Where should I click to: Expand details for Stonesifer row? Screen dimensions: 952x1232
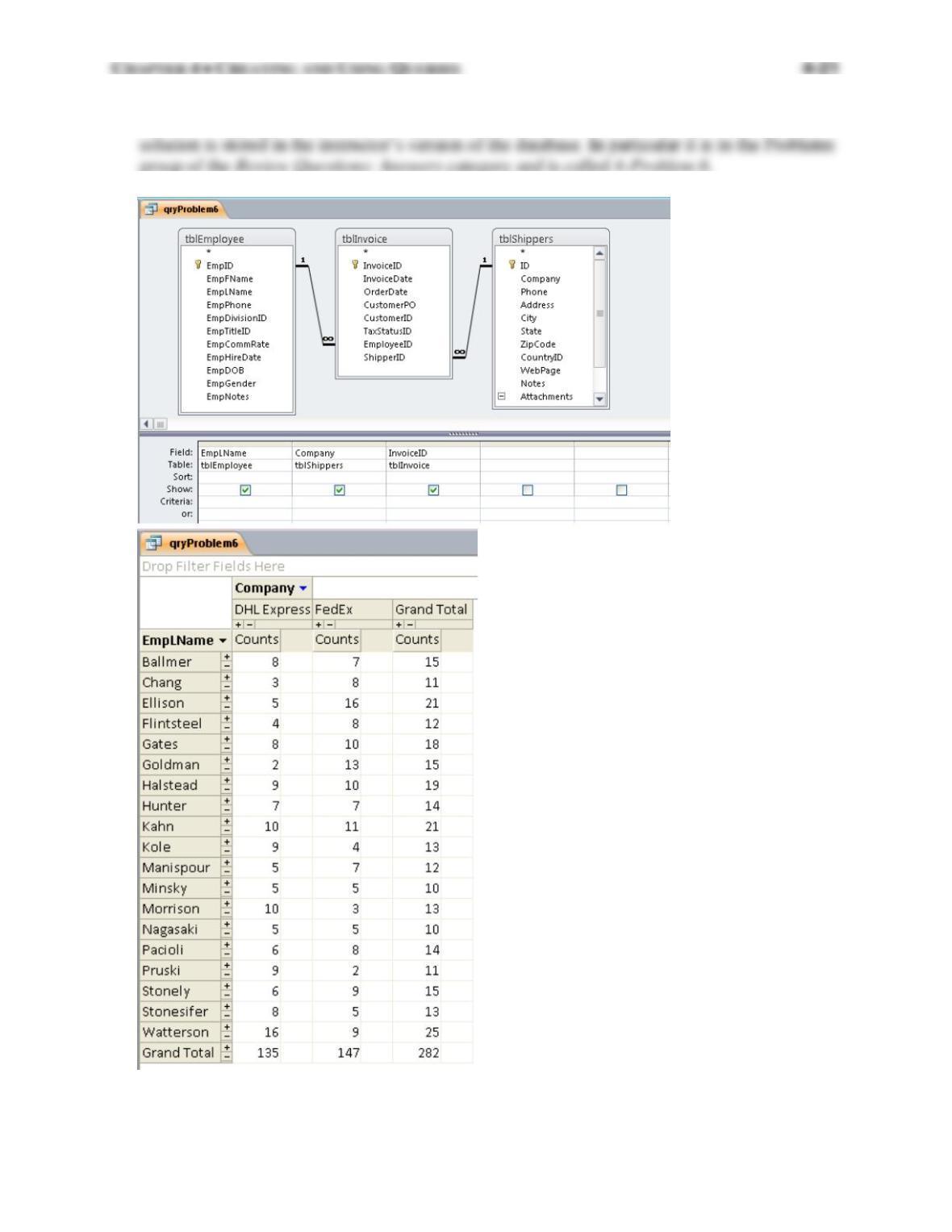coord(227,1008)
